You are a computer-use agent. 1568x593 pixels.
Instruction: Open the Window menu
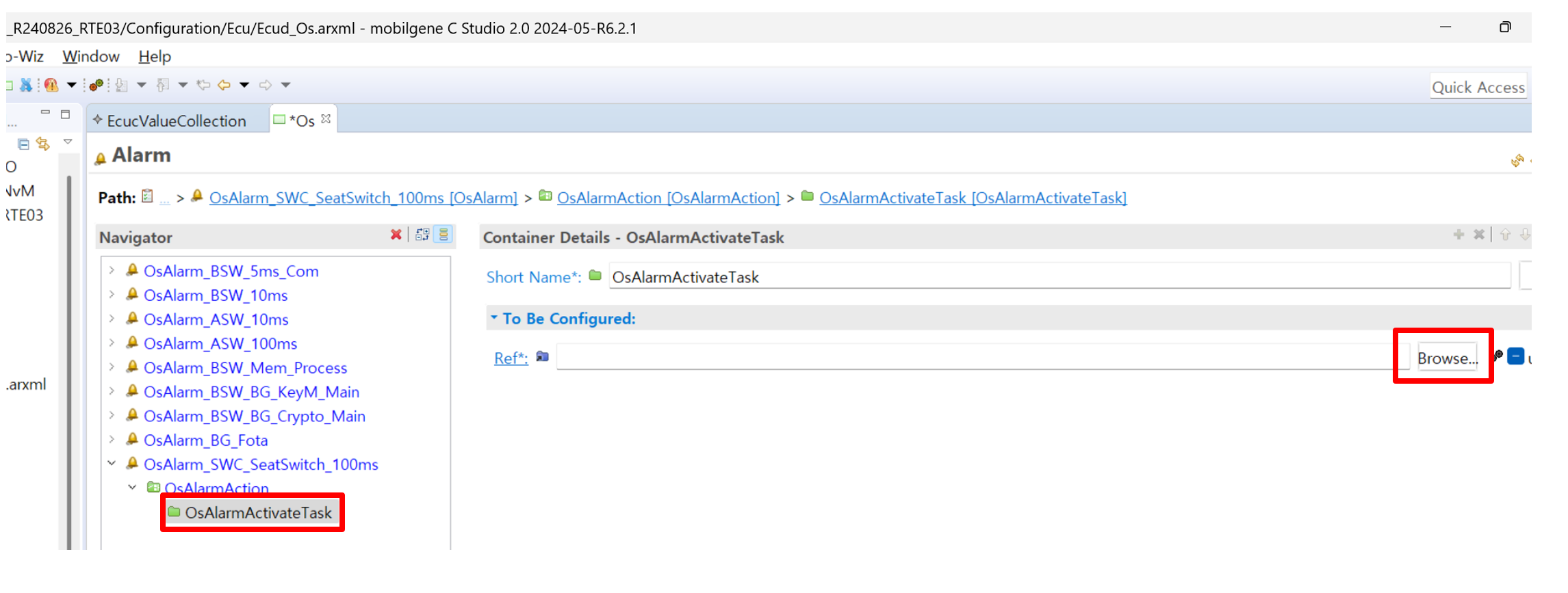[90, 56]
